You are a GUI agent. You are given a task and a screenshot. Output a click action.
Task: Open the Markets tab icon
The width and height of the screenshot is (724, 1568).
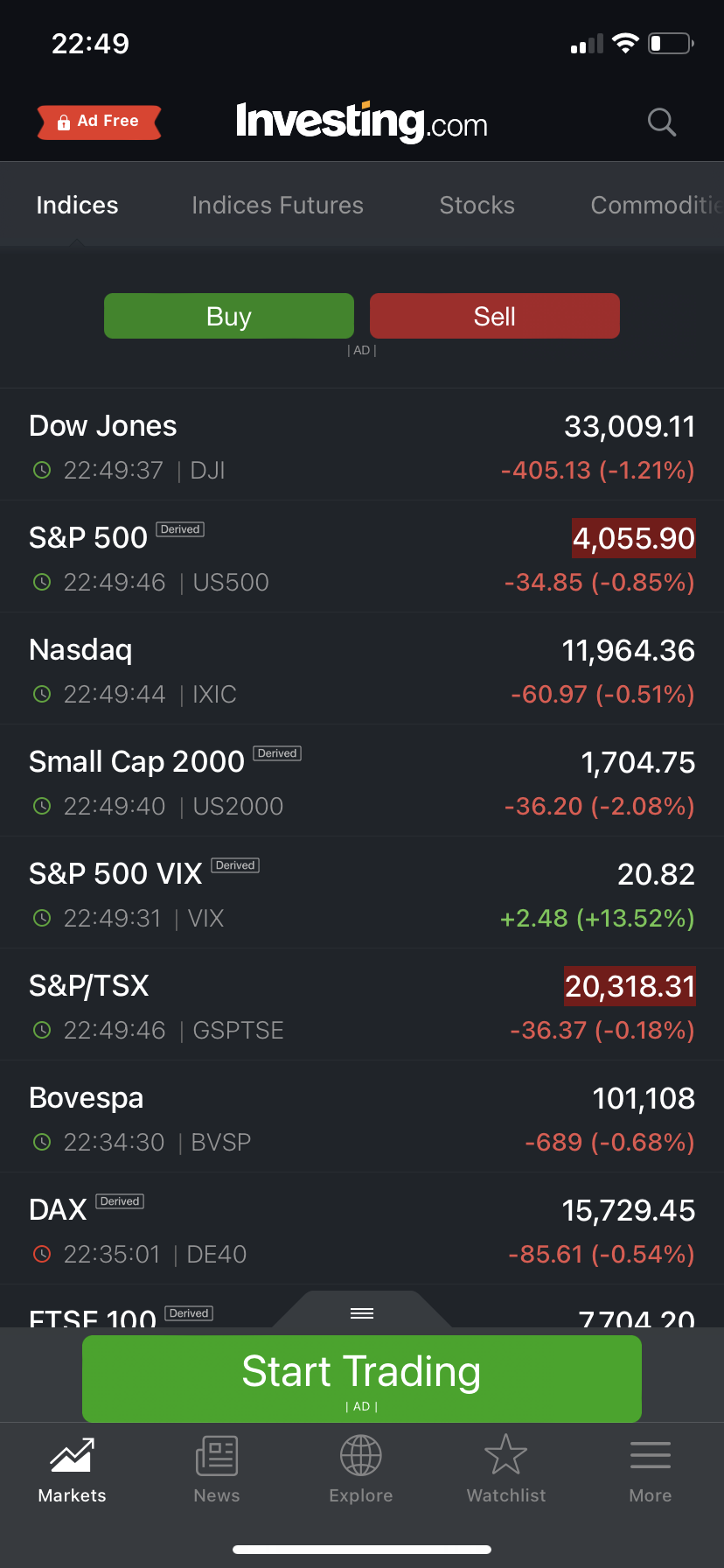coord(72,1456)
